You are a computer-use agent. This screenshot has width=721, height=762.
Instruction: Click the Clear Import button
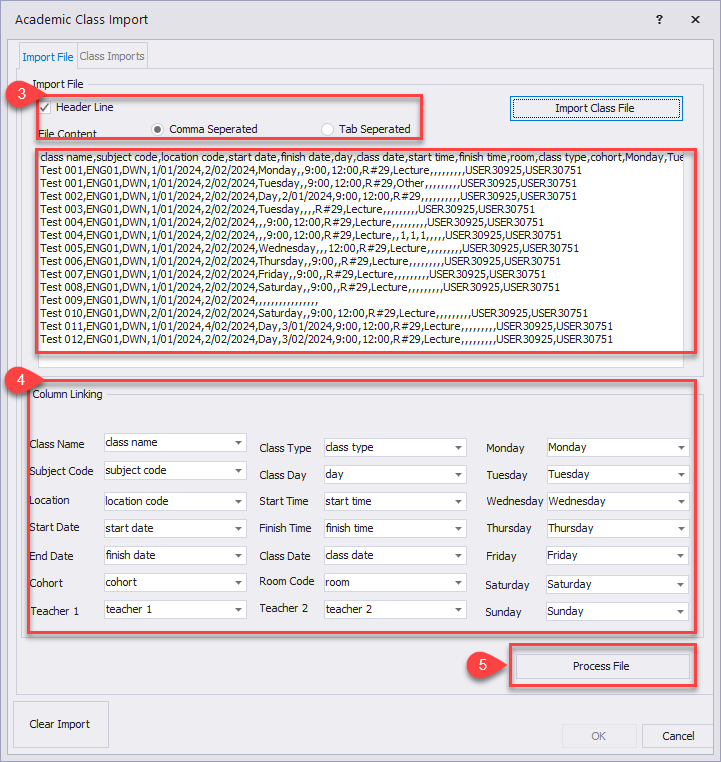coord(60,724)
